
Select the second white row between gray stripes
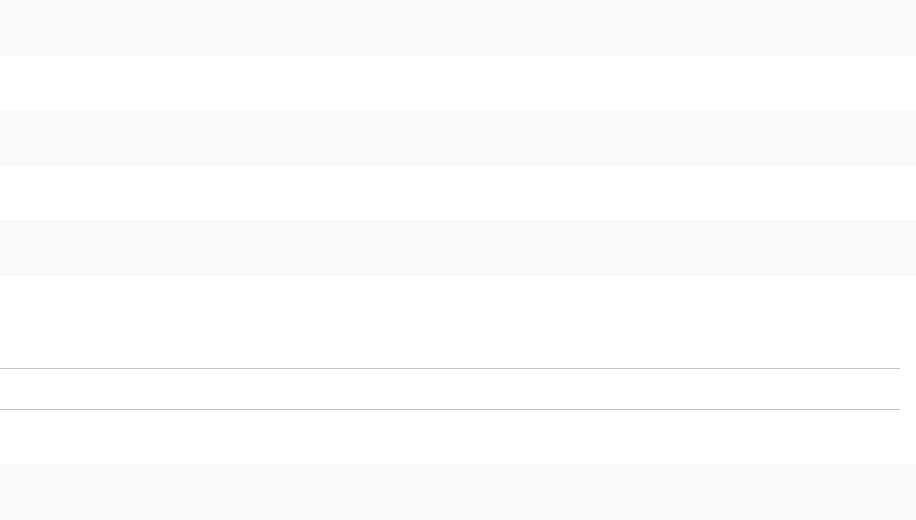coord(458,193)
